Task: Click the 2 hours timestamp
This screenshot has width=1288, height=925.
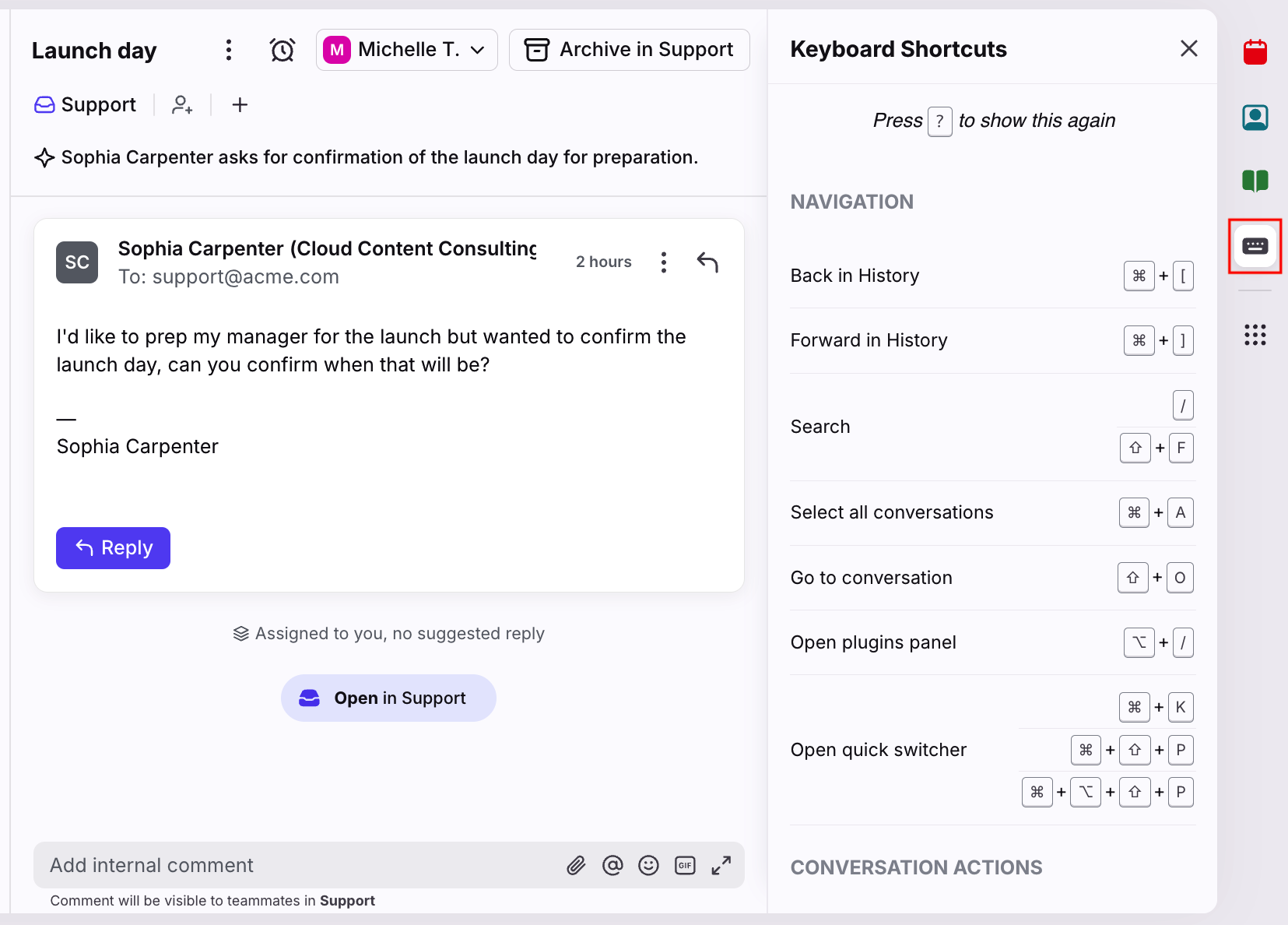Action: 603,262
